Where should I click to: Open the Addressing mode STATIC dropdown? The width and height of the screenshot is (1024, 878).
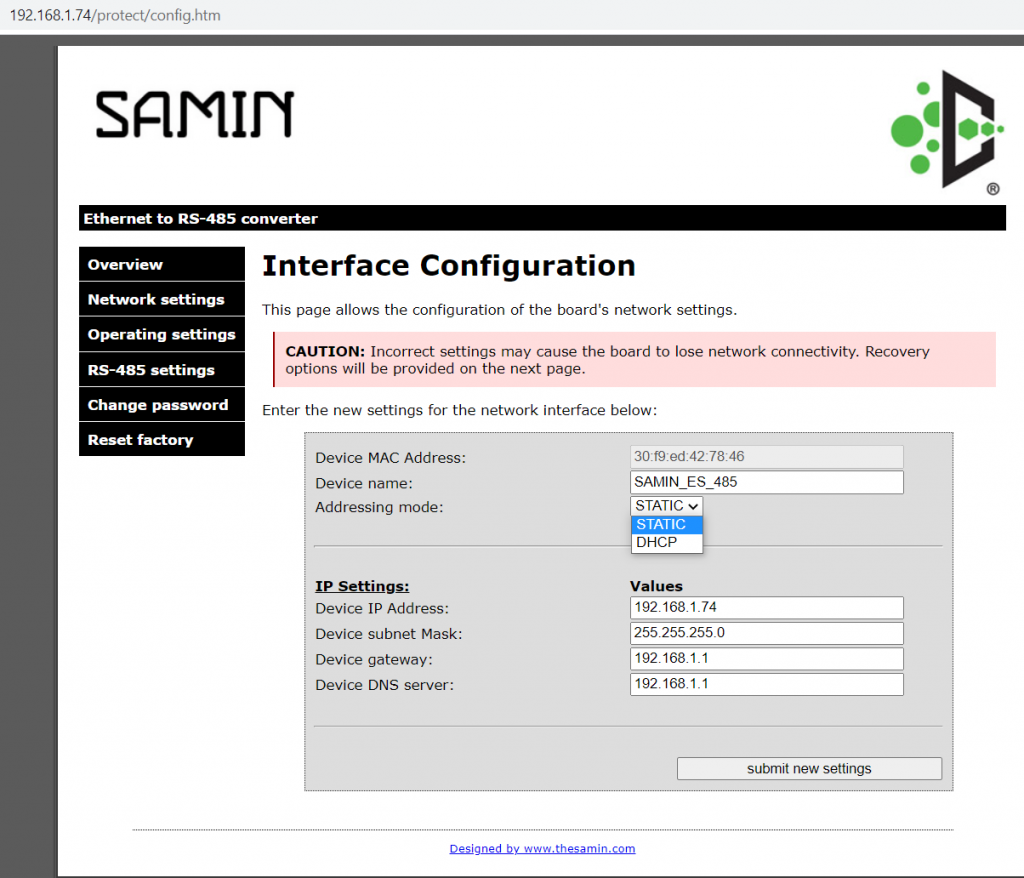pyautogui.click(x=666, y=506)
